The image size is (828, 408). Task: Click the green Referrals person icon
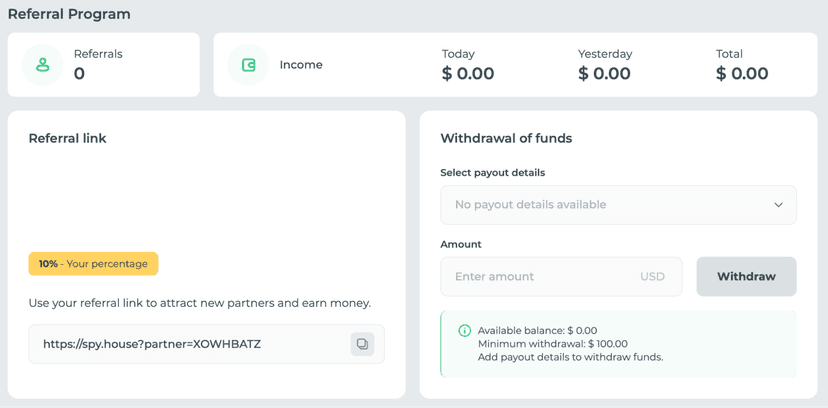pos(42,65)
